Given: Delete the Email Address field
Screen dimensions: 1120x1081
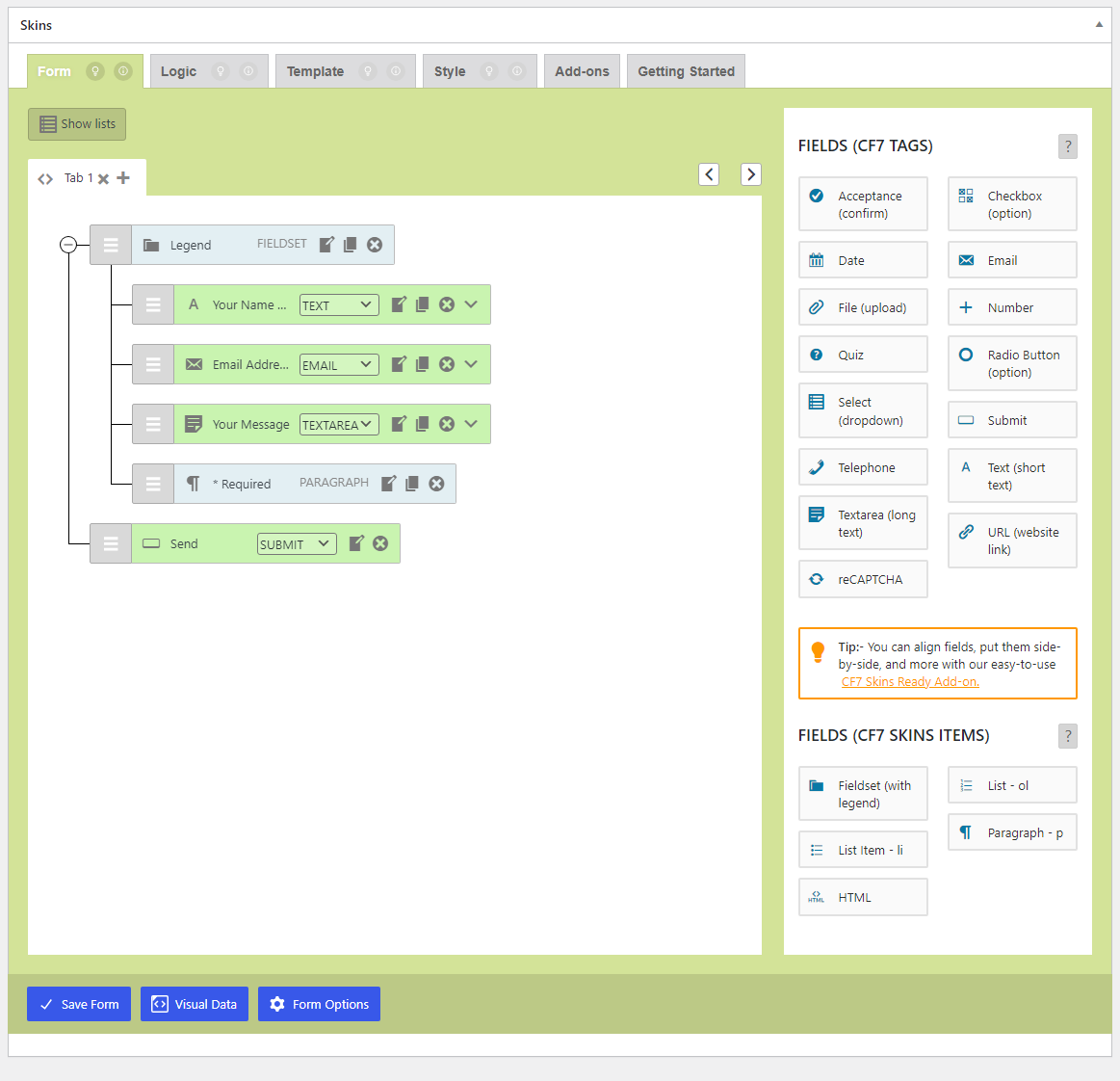Looking at the screenshot, I should coord(447,364).
